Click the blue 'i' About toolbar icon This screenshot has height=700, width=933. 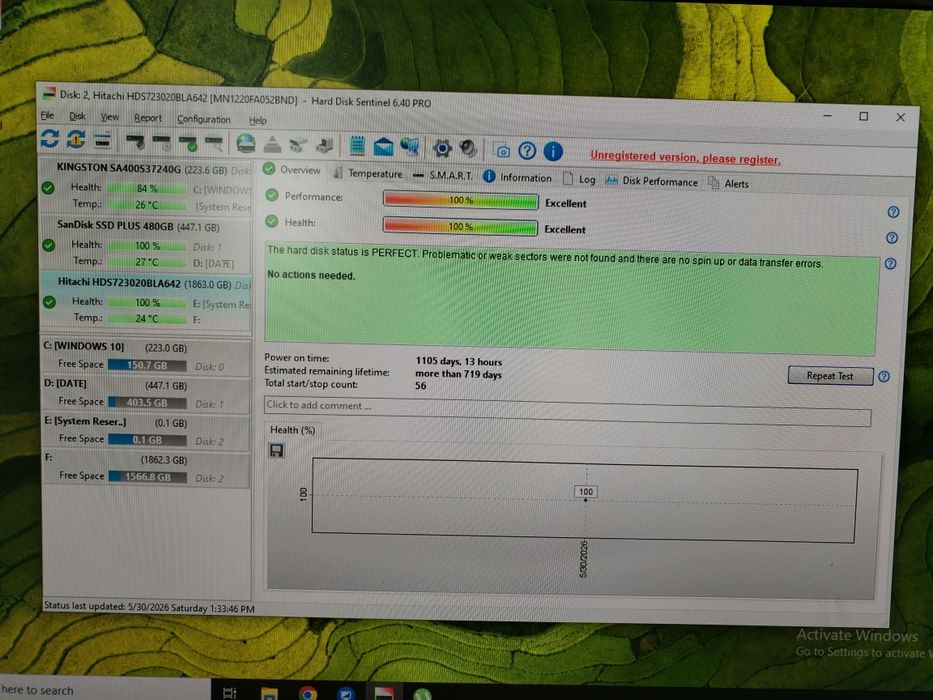pos(553,151)
